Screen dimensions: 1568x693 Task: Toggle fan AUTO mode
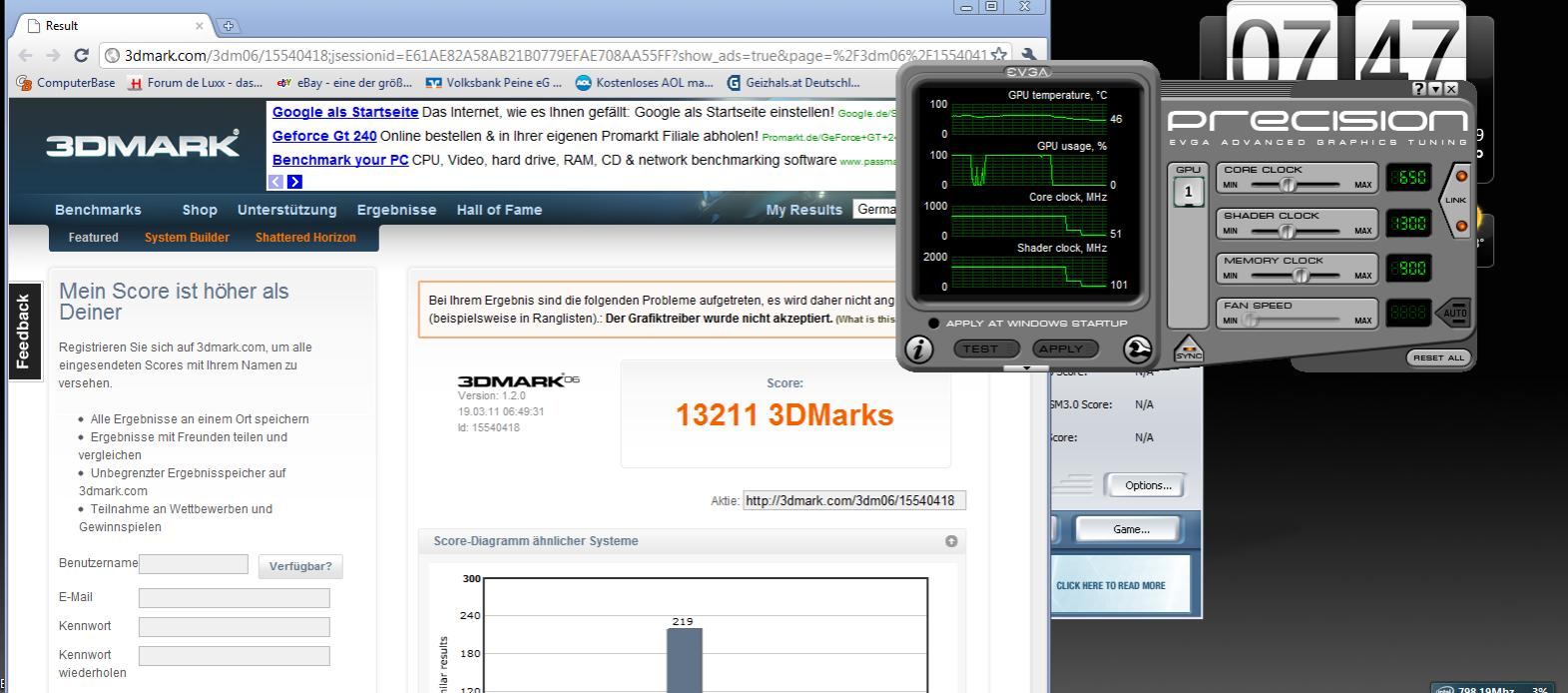1452,313
